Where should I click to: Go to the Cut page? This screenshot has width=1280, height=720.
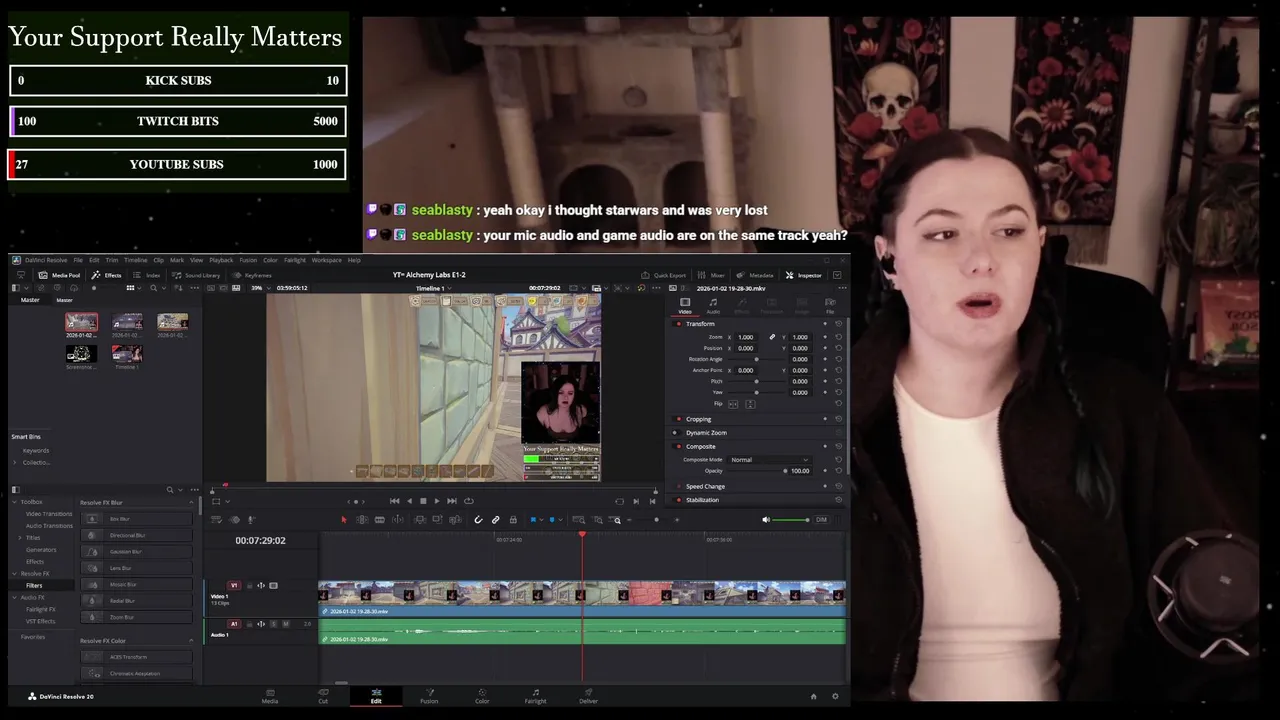(323, 695)
